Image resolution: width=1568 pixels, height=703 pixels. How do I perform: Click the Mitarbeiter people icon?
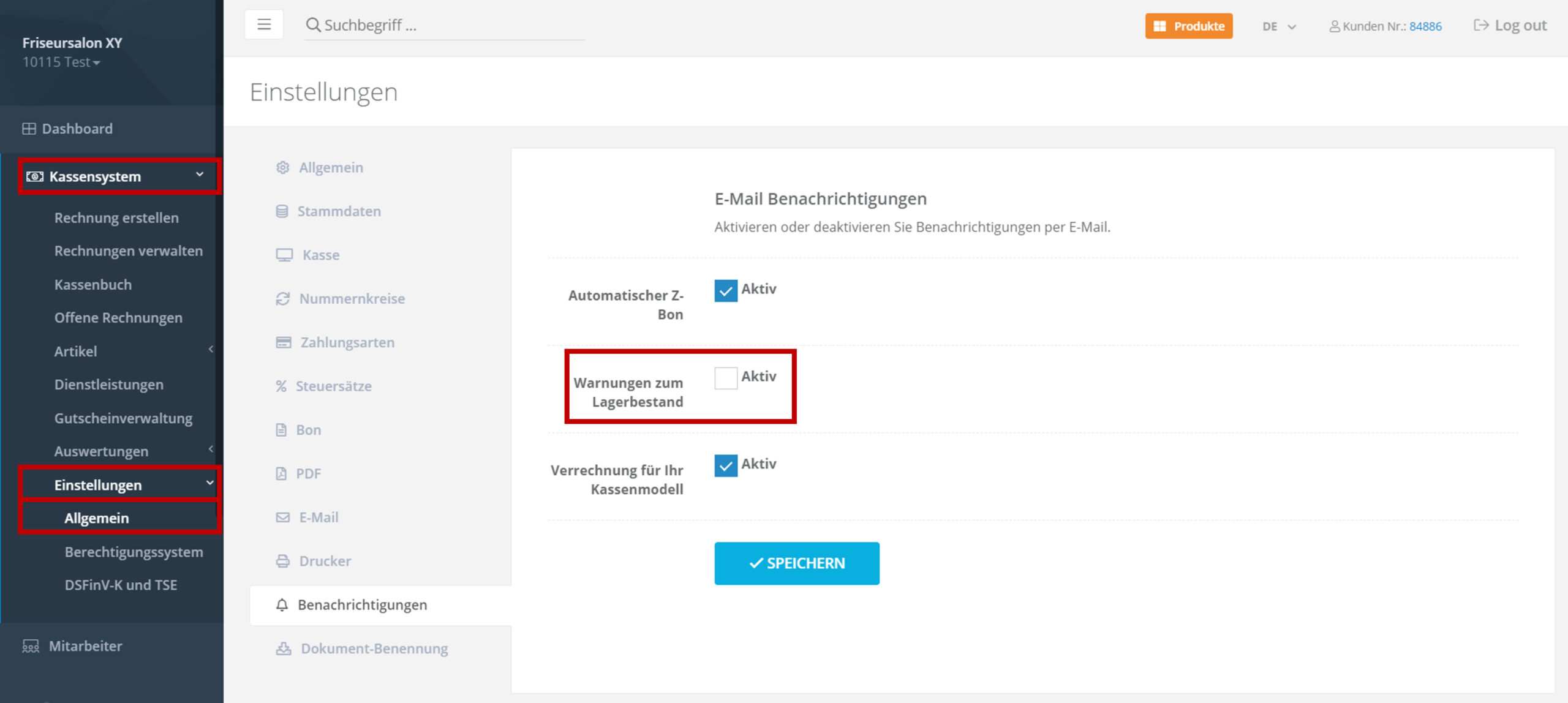(x=31, y=646)
